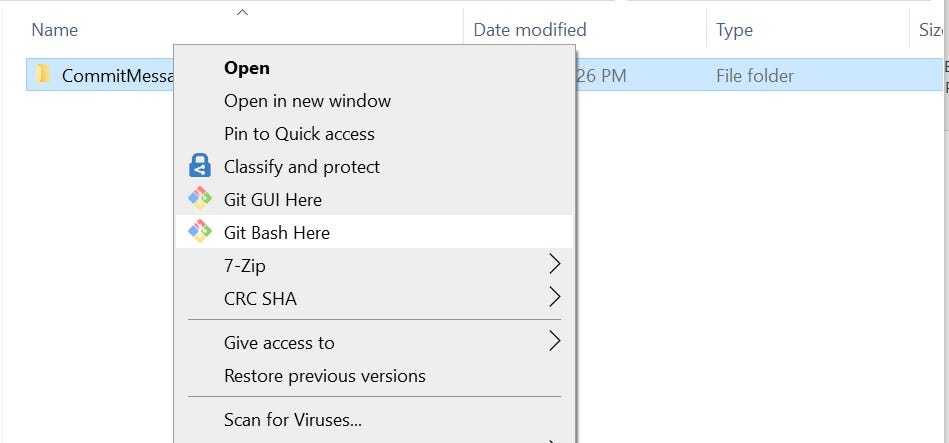Click the sort arrow above Name column
949x443 pixels.
(242, 12)
